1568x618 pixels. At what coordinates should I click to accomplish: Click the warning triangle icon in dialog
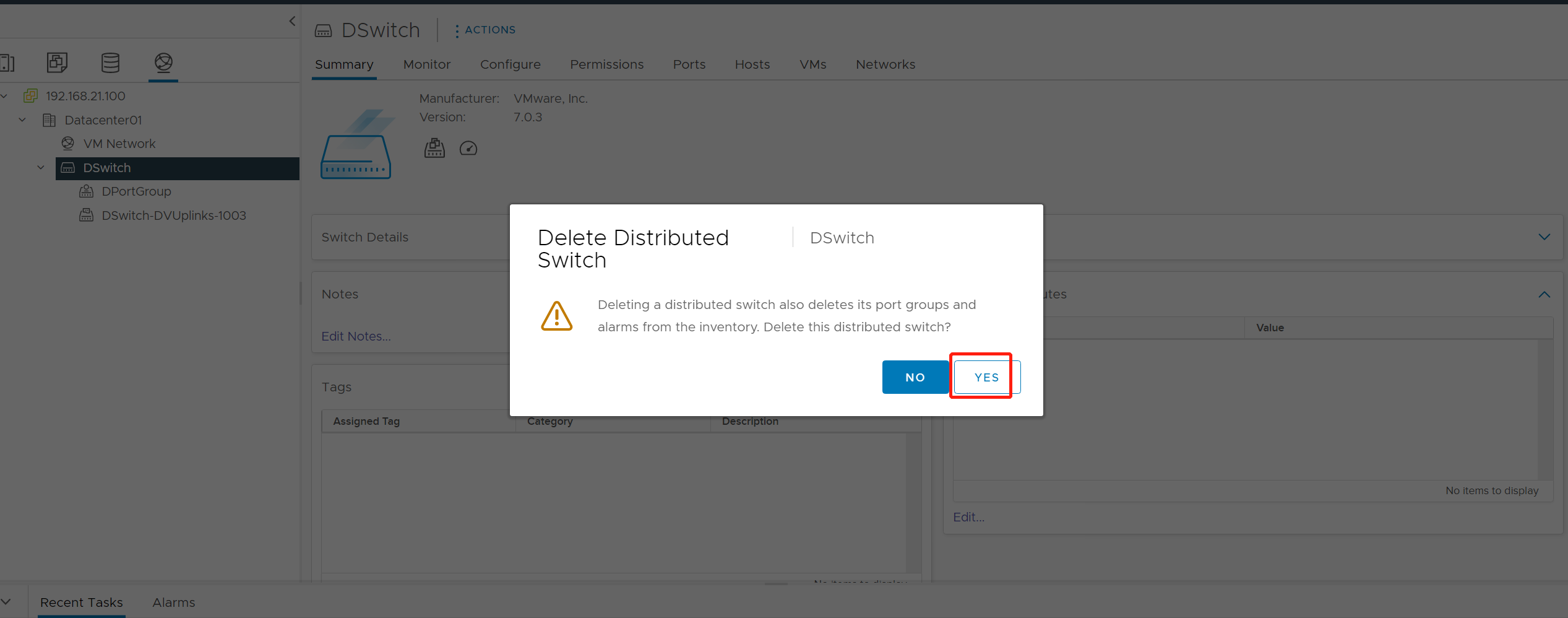pyautogui.click(x=556, y=316)
